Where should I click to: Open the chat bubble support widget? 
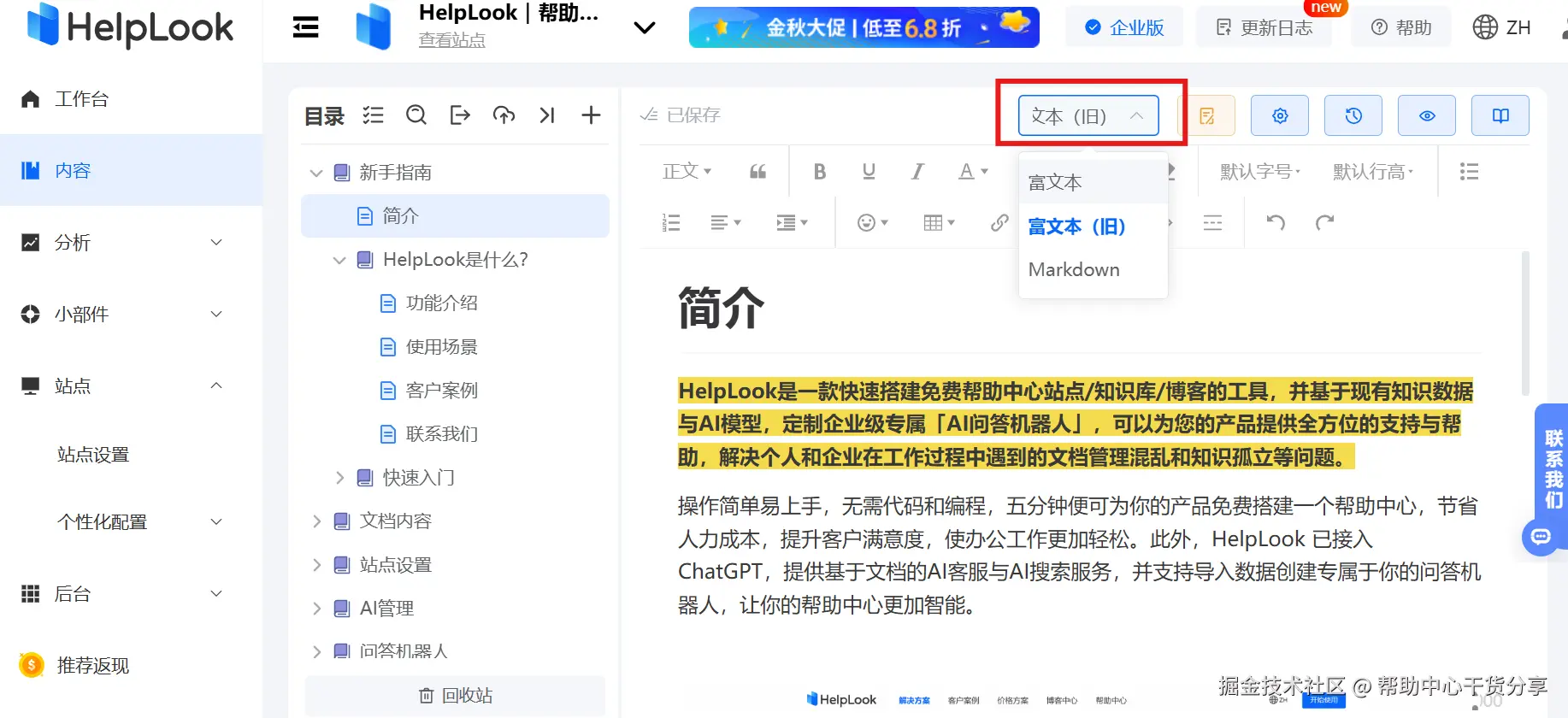coord(1541,537)
